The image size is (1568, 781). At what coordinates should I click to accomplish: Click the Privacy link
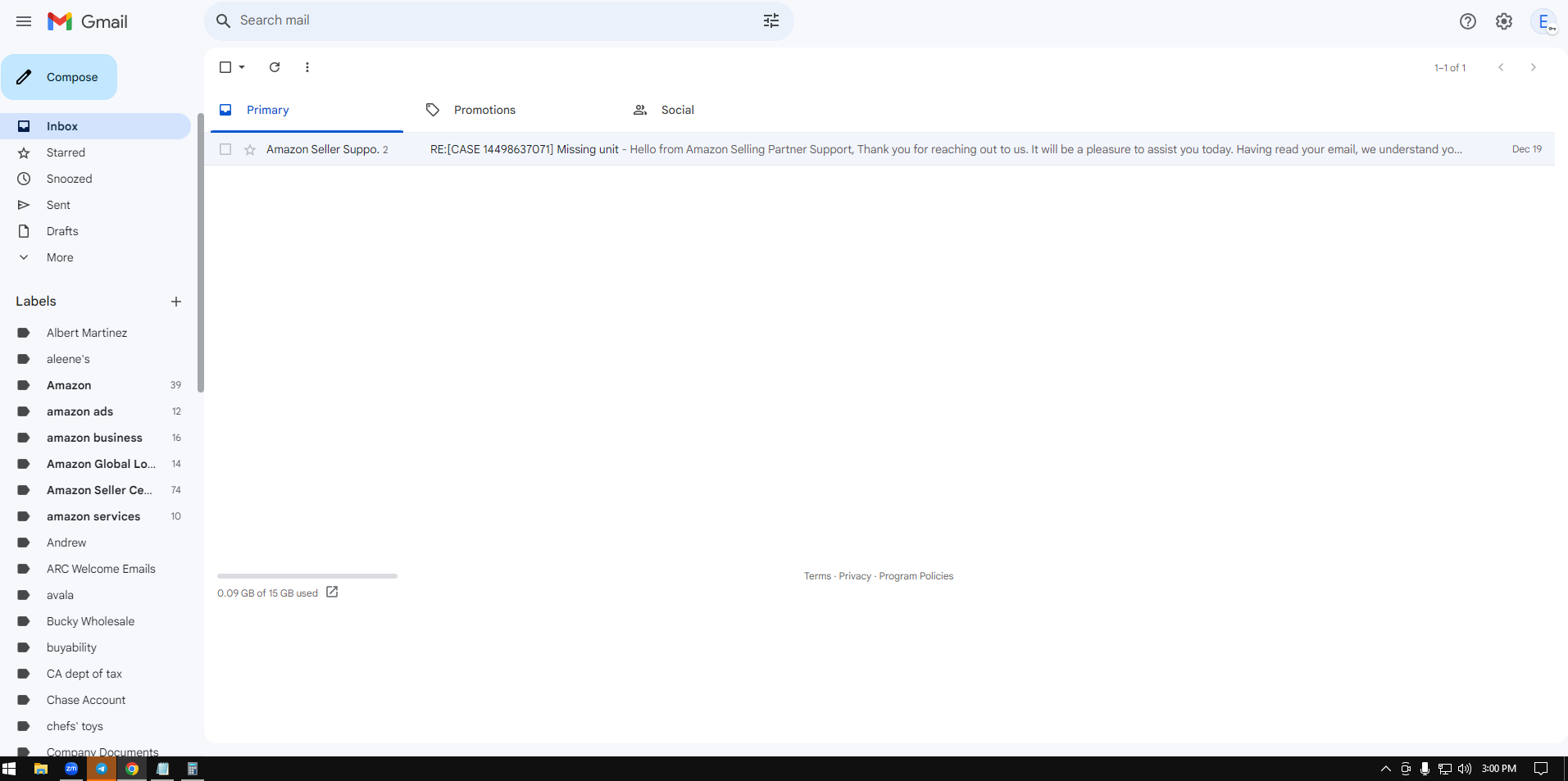point(855,576)
